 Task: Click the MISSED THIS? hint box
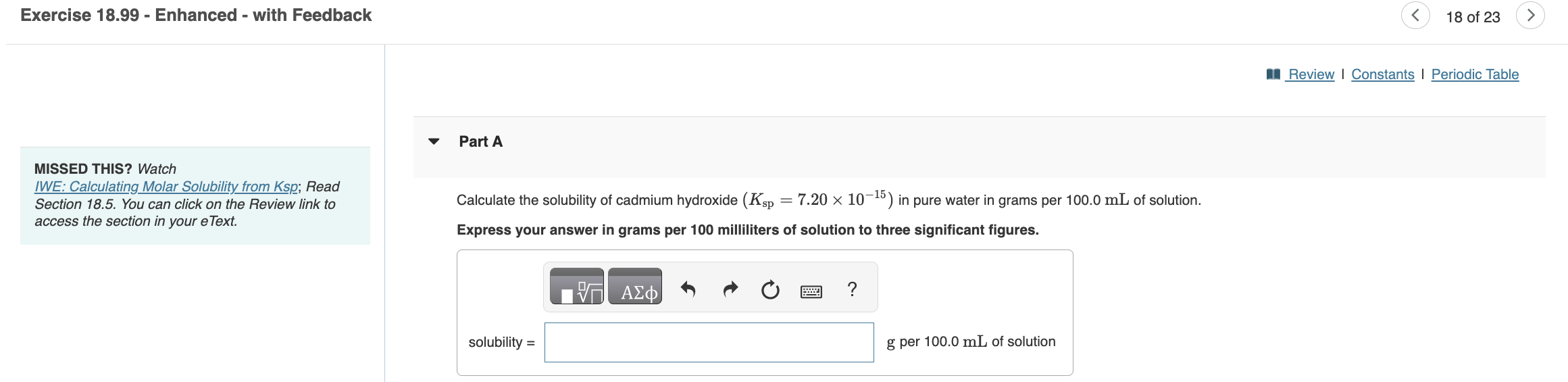pos(195,195)
